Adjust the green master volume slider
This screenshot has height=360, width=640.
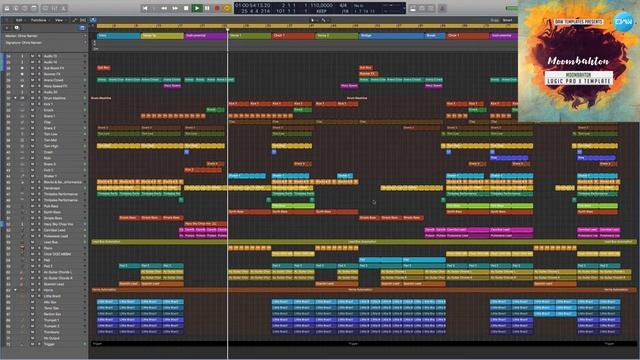coord(512,8)
